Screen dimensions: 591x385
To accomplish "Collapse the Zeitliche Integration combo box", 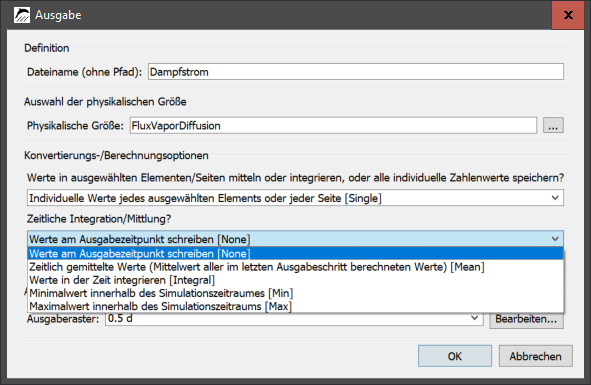I will (x=295, y=239).
